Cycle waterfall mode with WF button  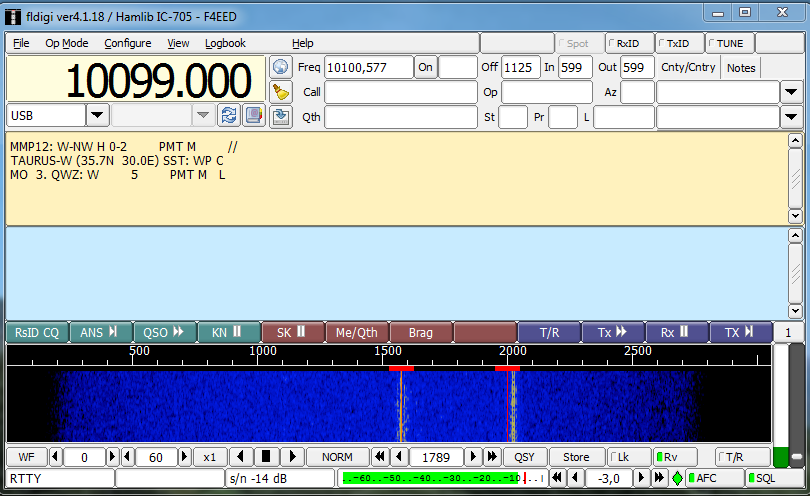pyautogui.click(x=27, y=457)
